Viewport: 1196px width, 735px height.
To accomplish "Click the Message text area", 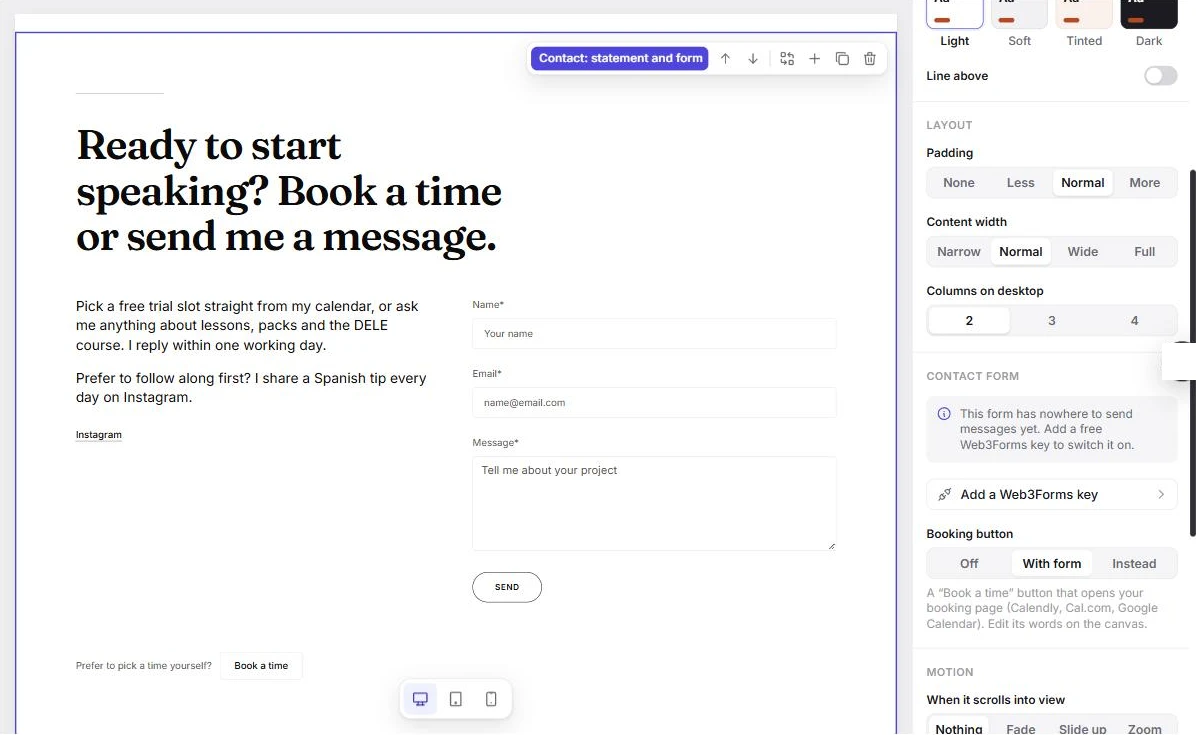I will [x=654, y=503].
